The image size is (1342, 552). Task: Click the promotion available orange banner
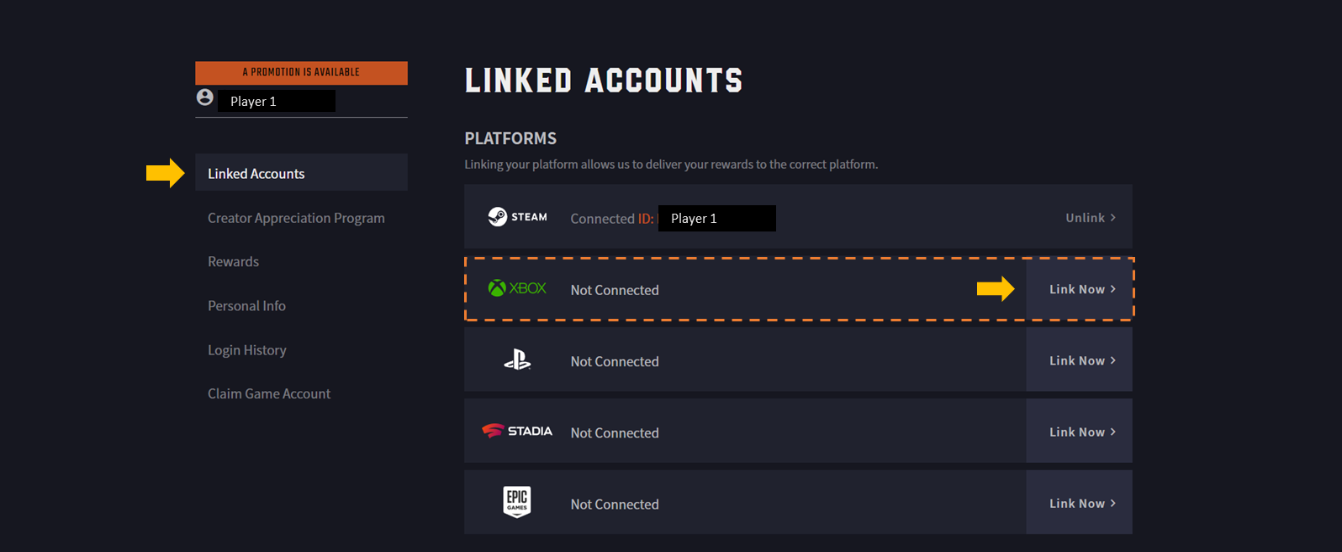click(301, 73)
